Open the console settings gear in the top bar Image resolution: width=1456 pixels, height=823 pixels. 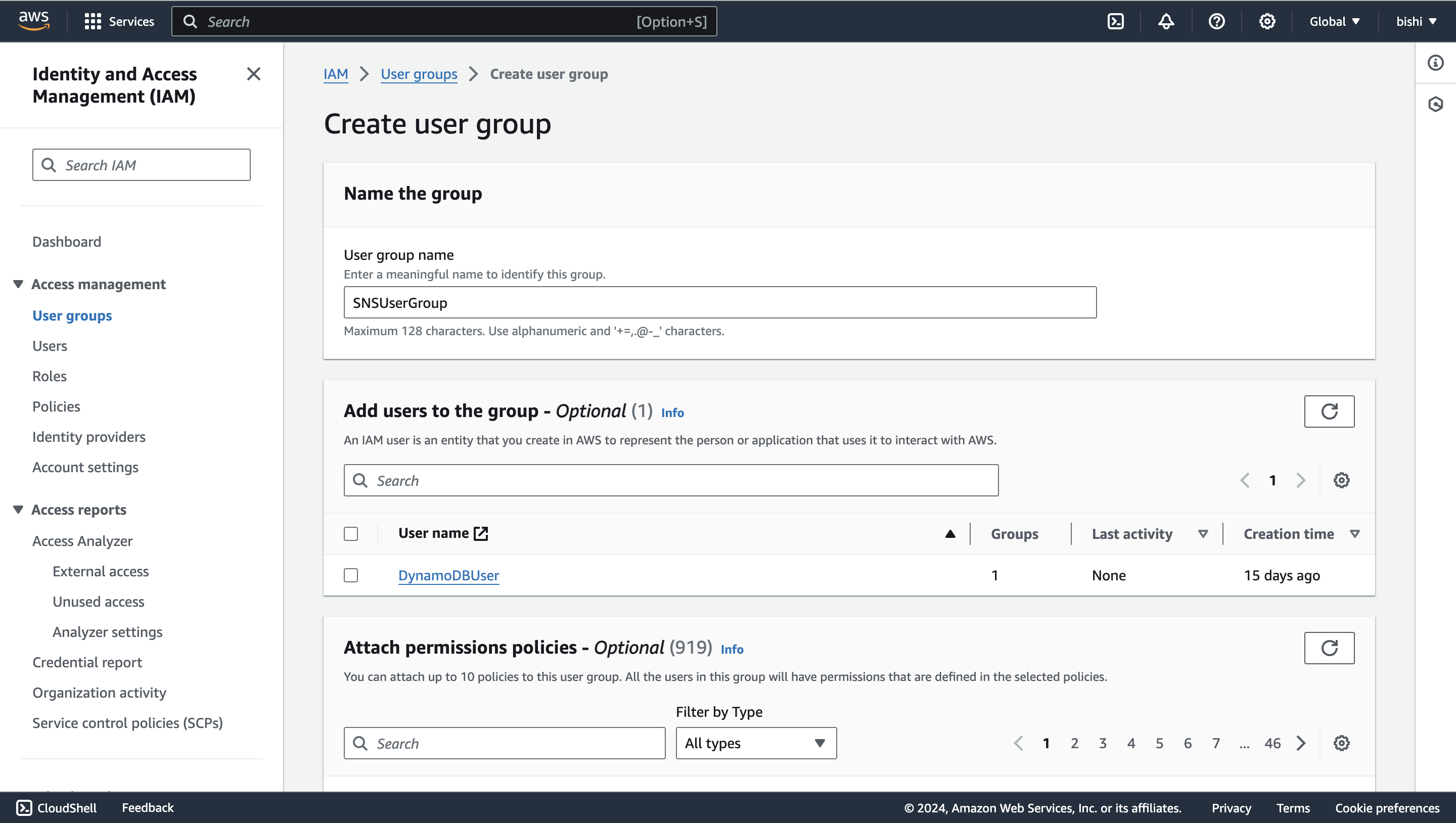click(x=1266, y=21)
